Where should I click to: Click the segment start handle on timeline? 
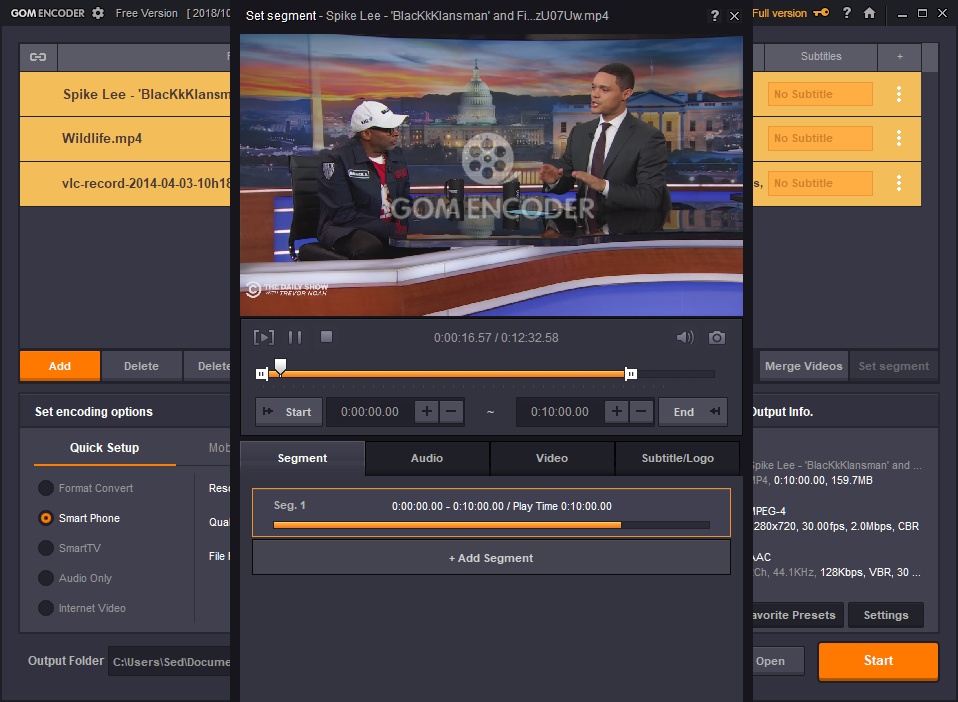coord(261,374)
